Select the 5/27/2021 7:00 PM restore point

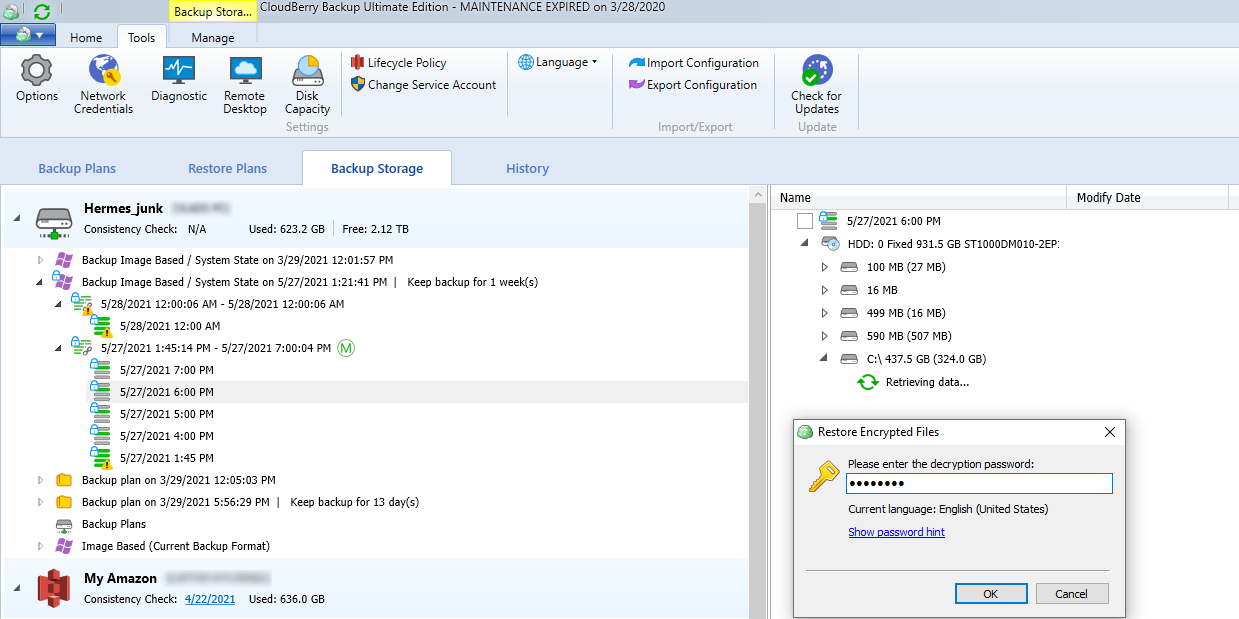[x=167, y=370]
